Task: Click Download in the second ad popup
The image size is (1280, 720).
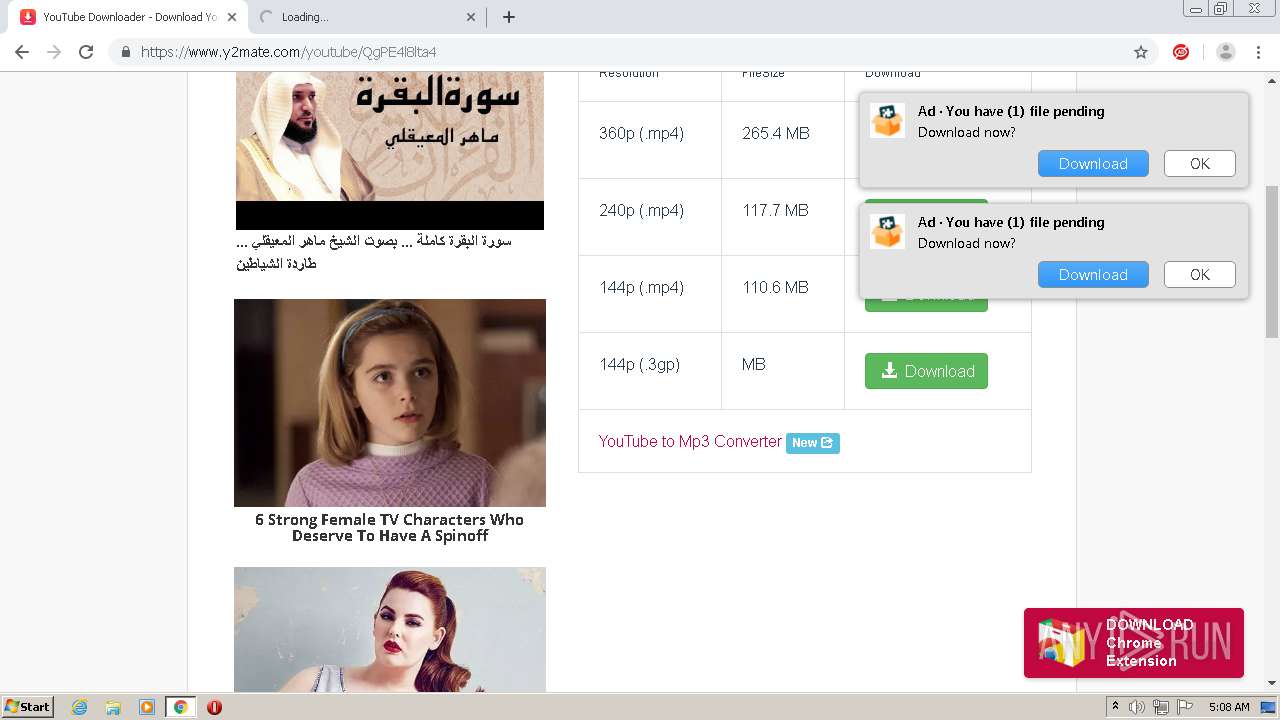Action: pos(1093,275)
